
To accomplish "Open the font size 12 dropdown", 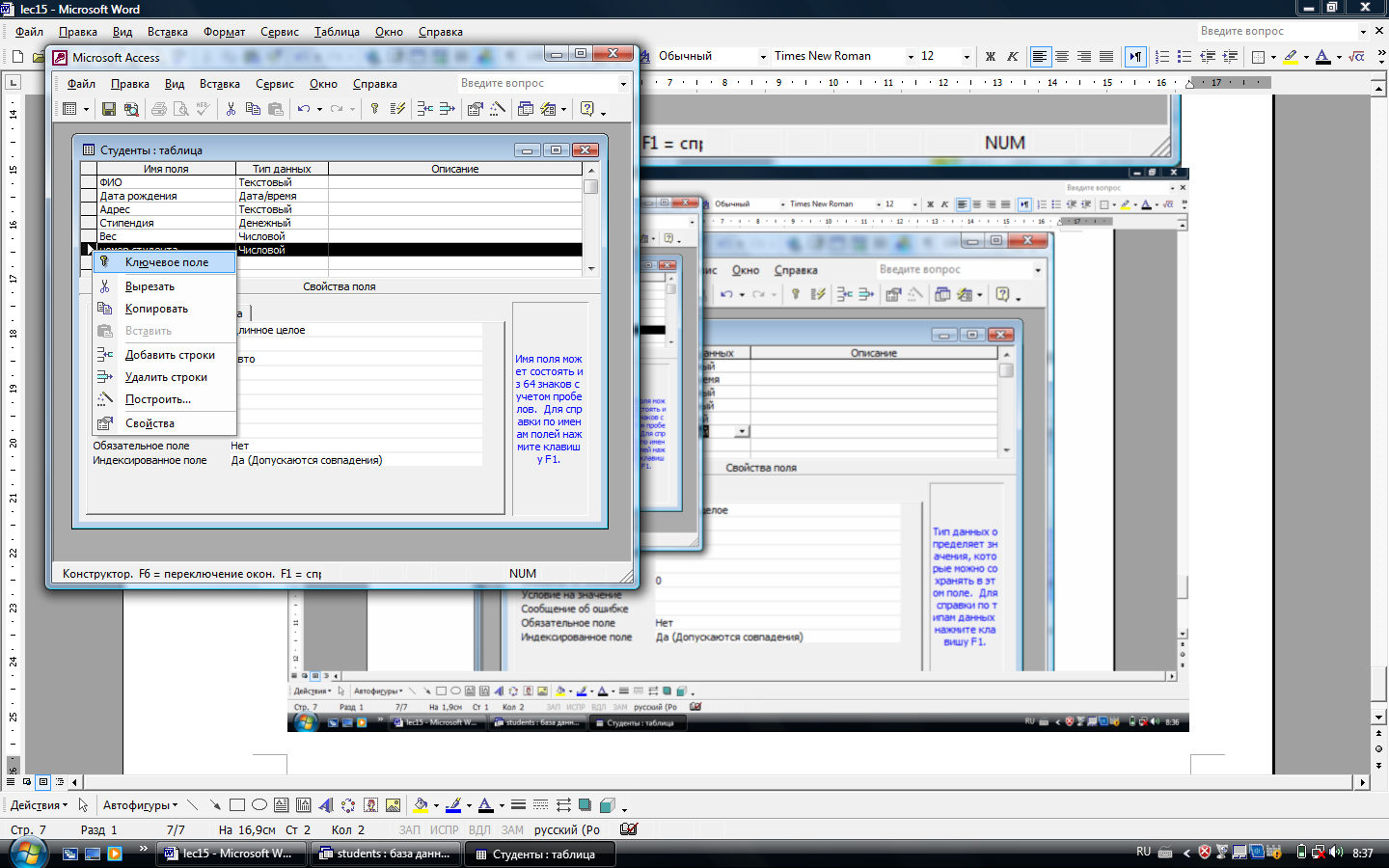I will [x=967, y=57].
